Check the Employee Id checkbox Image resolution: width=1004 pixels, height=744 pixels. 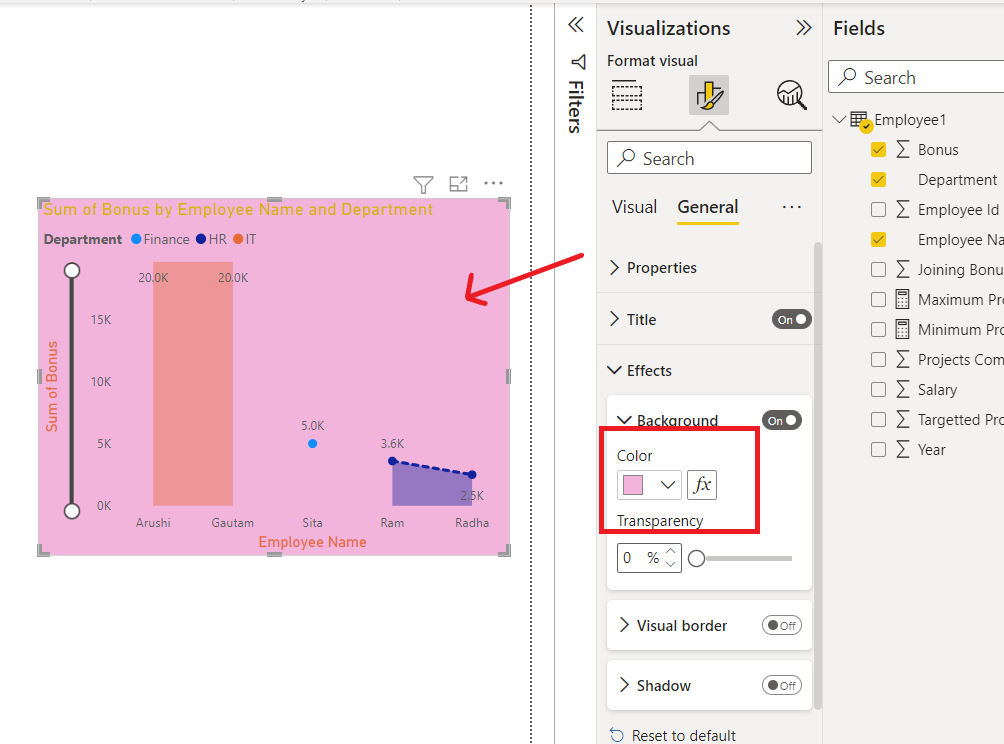[878, 209]
